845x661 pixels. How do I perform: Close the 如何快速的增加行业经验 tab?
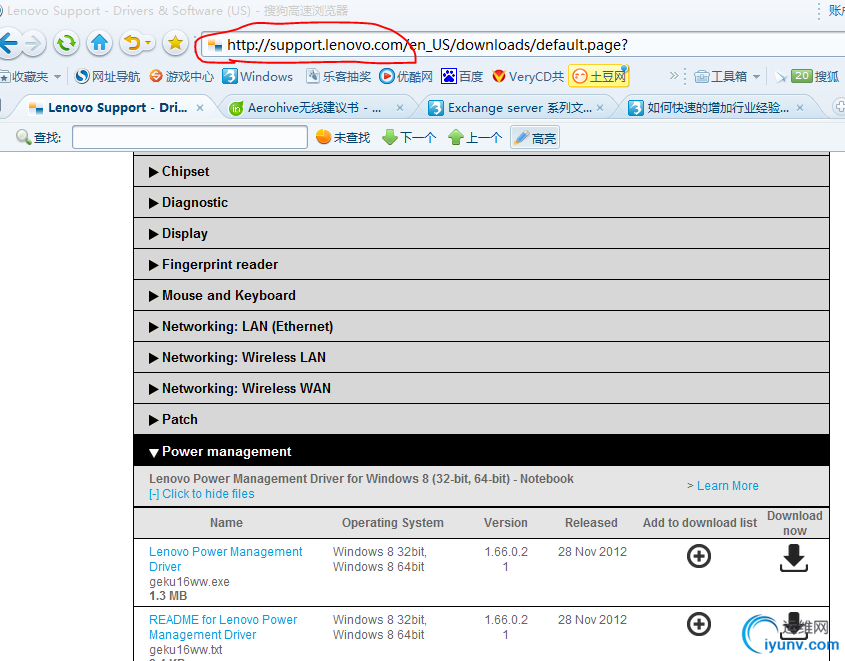(800, 108)
